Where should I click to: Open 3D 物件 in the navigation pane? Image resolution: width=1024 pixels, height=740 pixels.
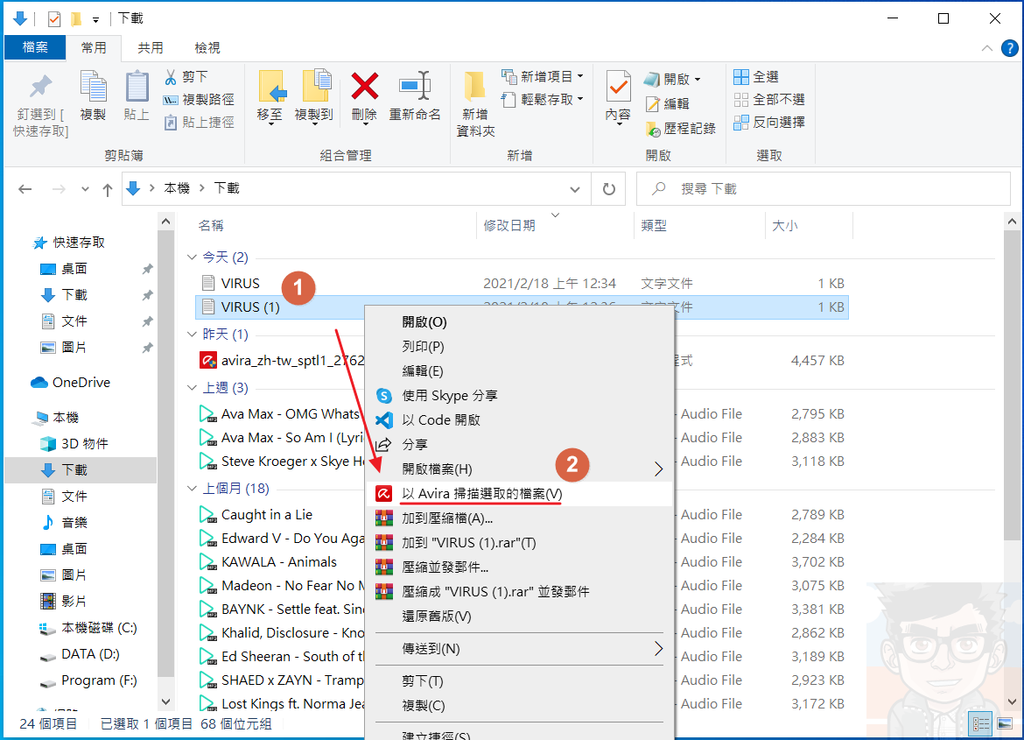coord(74,444)
